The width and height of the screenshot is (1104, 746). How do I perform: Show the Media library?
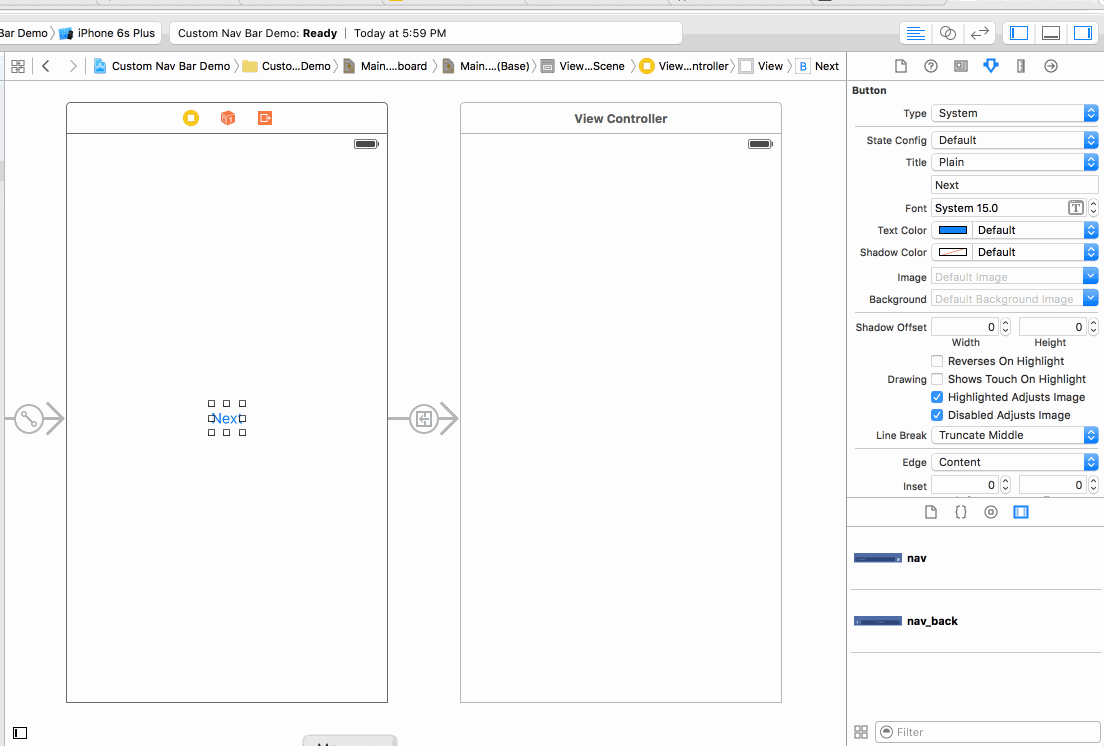[x=1021, y=512]
